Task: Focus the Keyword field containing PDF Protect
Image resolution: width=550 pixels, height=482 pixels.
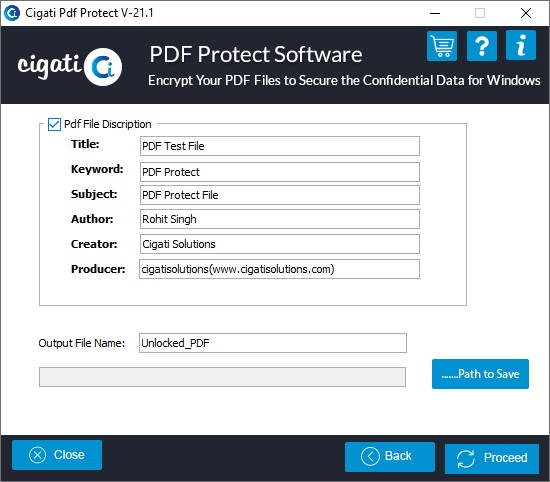Action: [x=280, y=172]
